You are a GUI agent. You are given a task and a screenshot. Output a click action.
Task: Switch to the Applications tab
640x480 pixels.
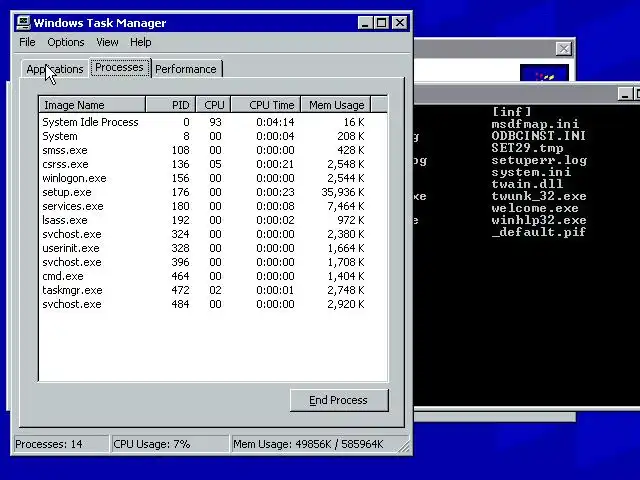coord(55,69)
